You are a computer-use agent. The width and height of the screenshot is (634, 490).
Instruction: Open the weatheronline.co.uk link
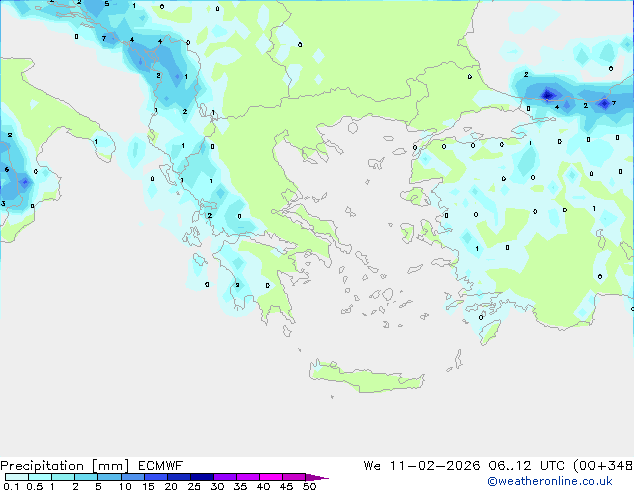click(x=550, y=481)
